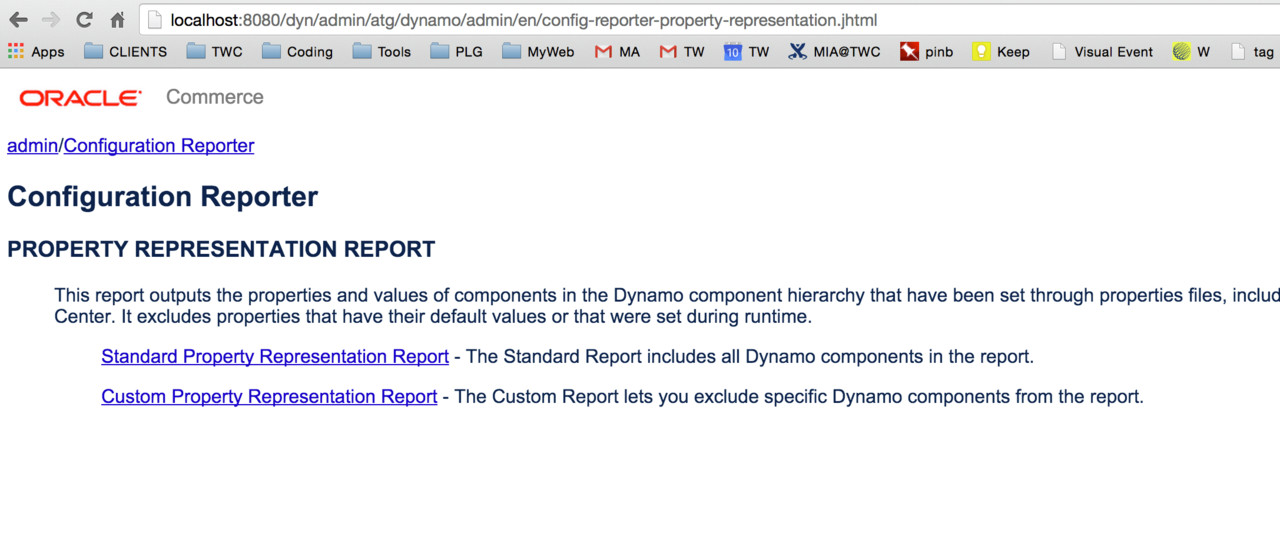Open the MIA@TWC bookmark
This screenshot has height=549, width=1280.
(x=835, y=52)
